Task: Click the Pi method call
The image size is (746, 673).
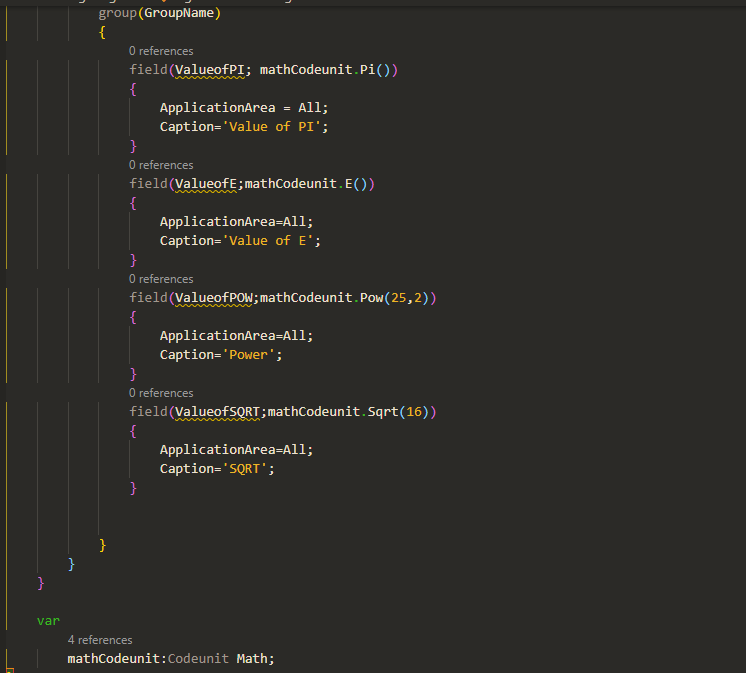Action: (367, 70)
